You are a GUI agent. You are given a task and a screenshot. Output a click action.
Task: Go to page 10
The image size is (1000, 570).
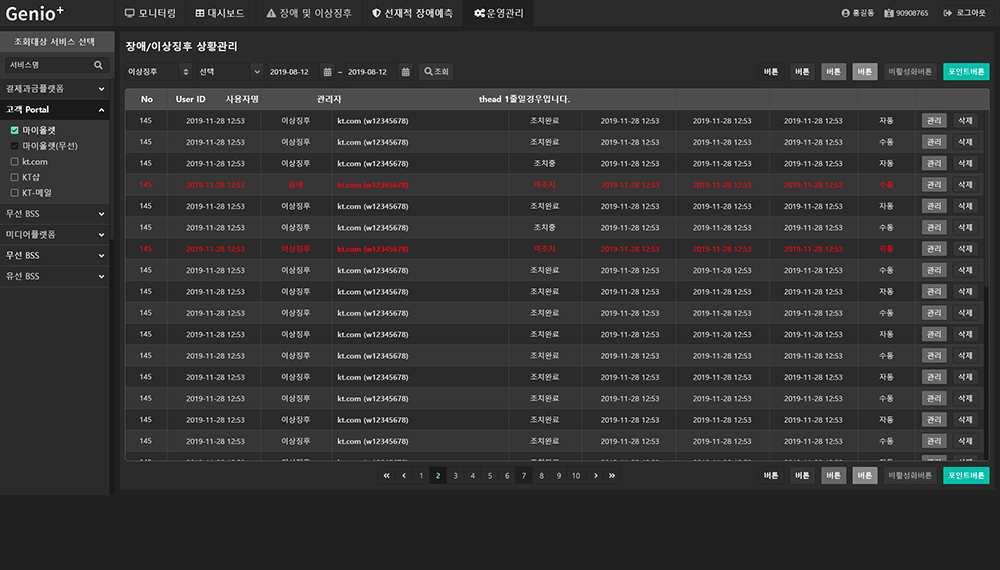(x=576, y=476)
